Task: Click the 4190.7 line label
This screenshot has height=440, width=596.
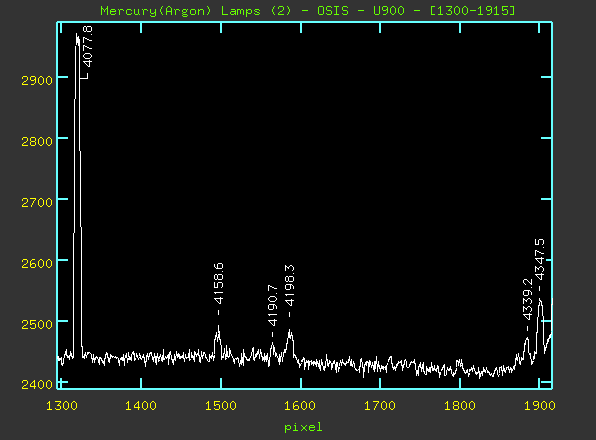Action: tap(273, 305)
